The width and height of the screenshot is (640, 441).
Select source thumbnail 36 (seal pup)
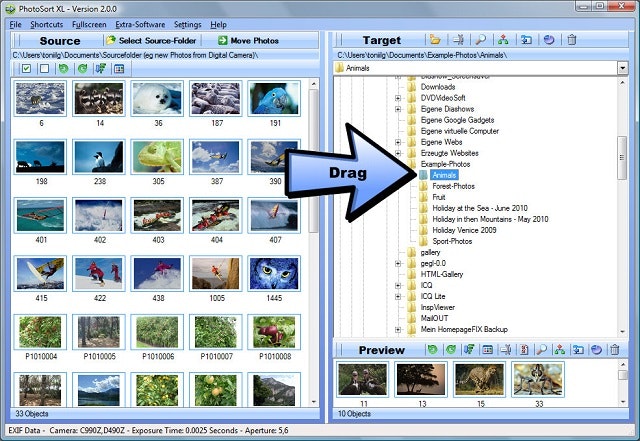coord(157,98)
